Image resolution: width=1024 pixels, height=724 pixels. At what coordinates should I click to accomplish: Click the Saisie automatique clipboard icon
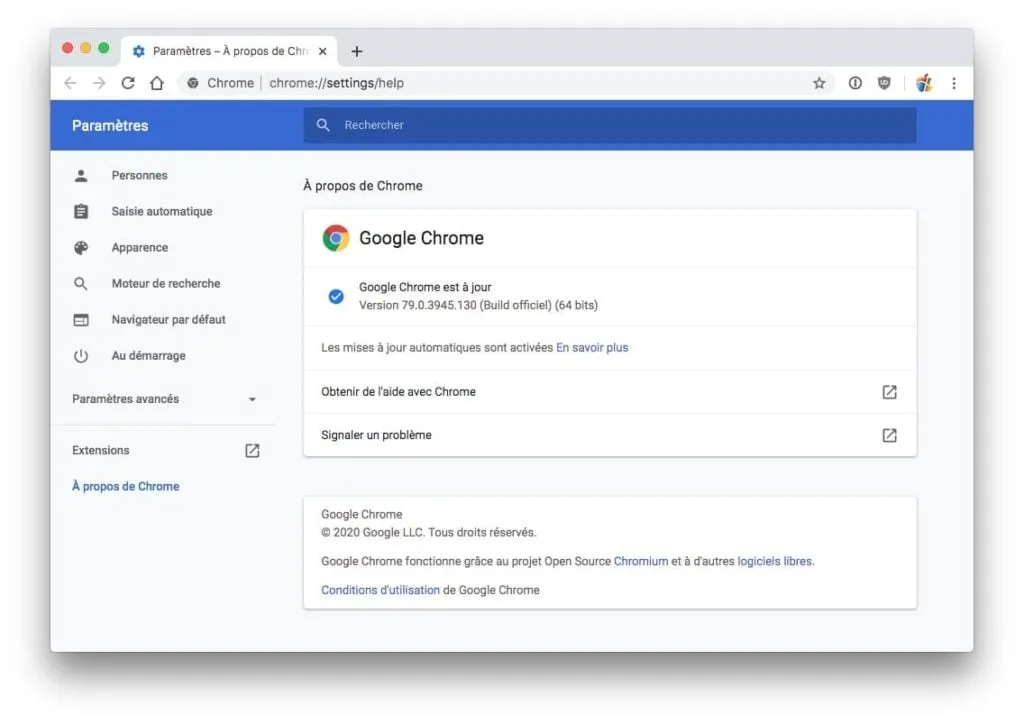point(81,211)
